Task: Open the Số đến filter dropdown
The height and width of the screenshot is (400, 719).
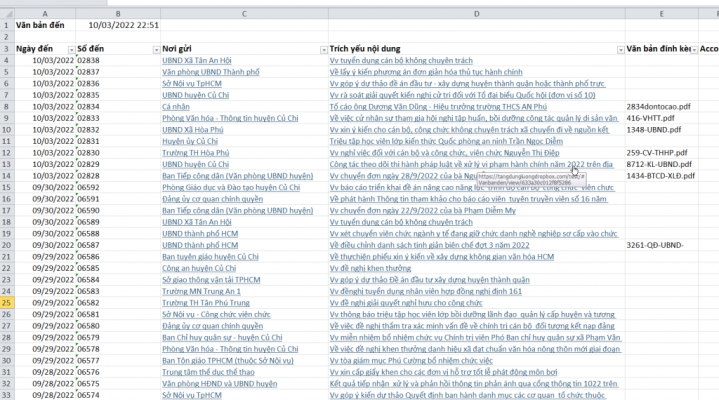Action: 156,50
